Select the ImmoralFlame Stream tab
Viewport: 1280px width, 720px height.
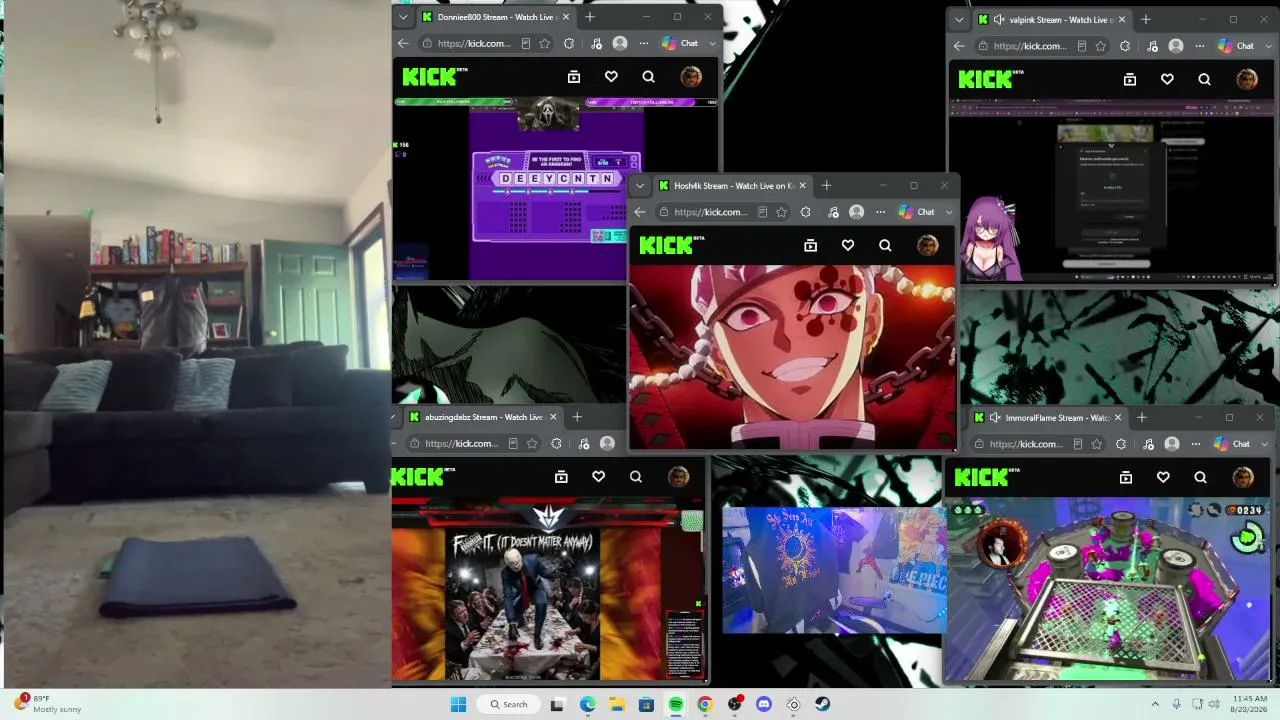point(1049,418)
